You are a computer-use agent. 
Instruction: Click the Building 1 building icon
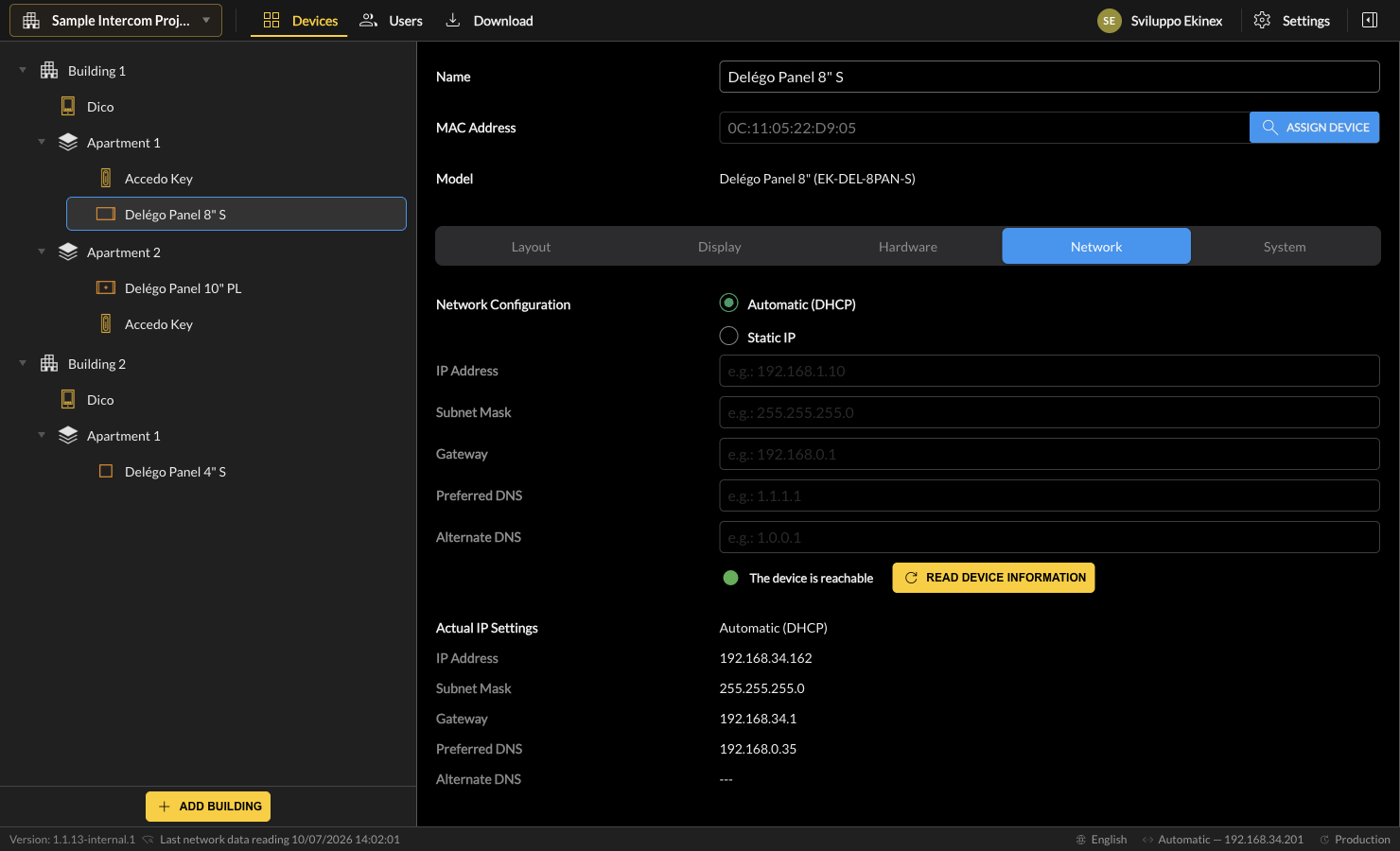[49, 70]
